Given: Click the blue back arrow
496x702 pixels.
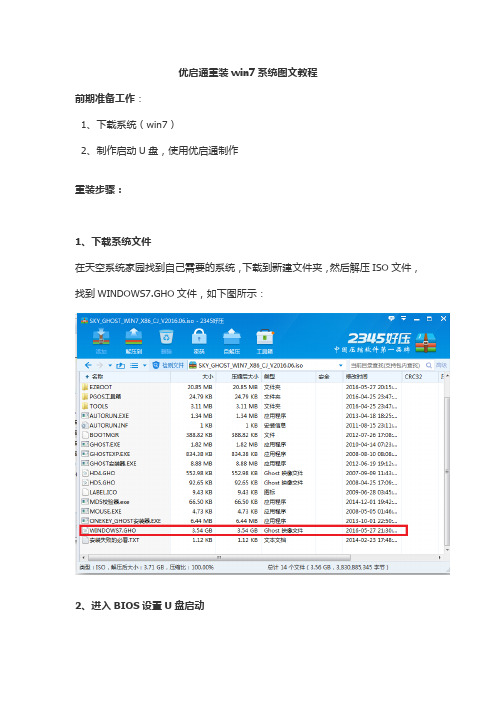Looking at the screenshot, I should point(88,365).
